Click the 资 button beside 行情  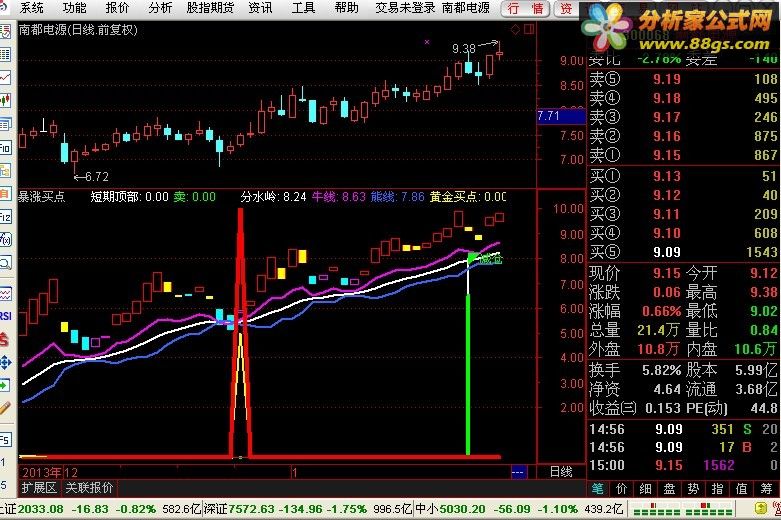coord(566,8)
